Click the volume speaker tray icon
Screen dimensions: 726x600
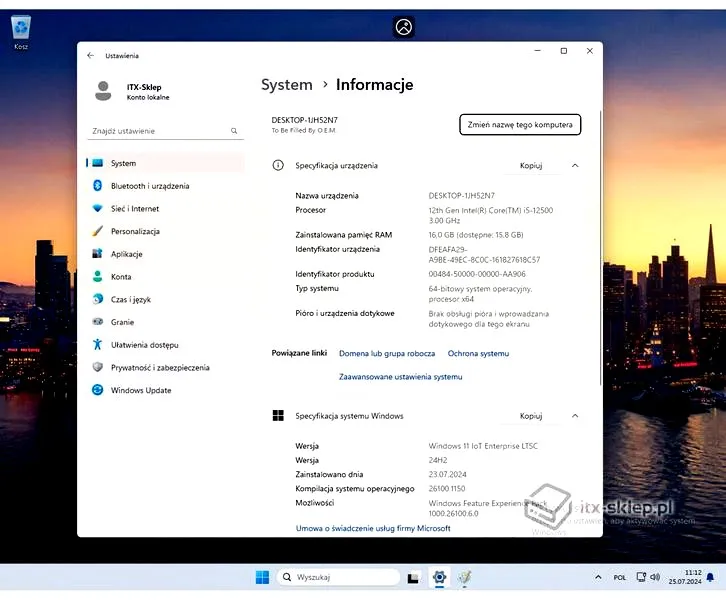click(x=655, y=577)
